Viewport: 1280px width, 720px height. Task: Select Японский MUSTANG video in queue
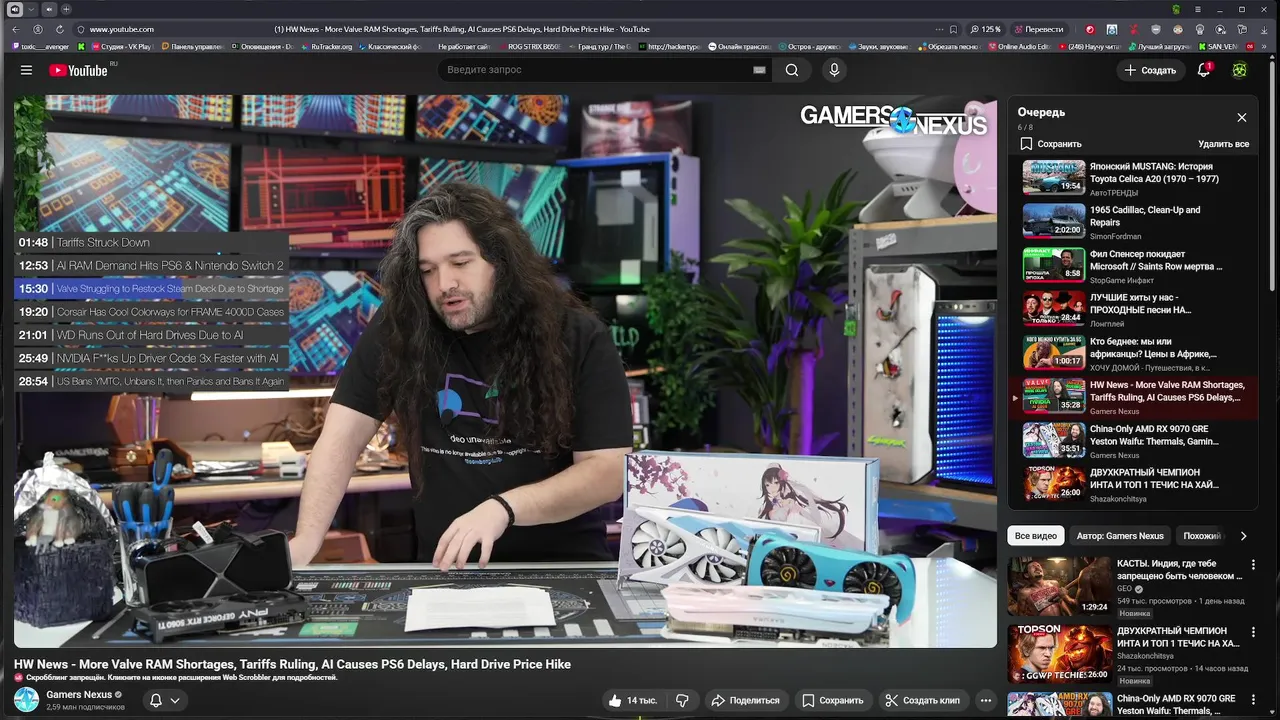click(1132, 178)
